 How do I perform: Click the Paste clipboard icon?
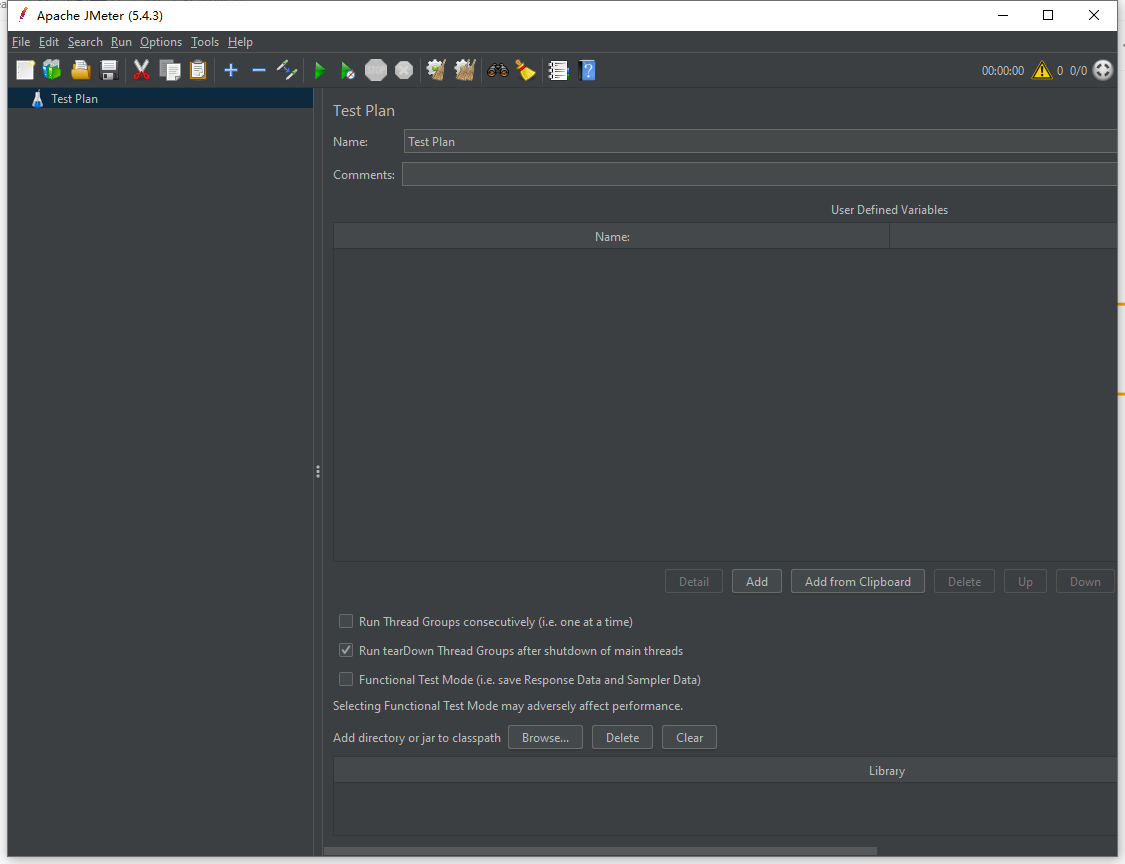(198, 70)
